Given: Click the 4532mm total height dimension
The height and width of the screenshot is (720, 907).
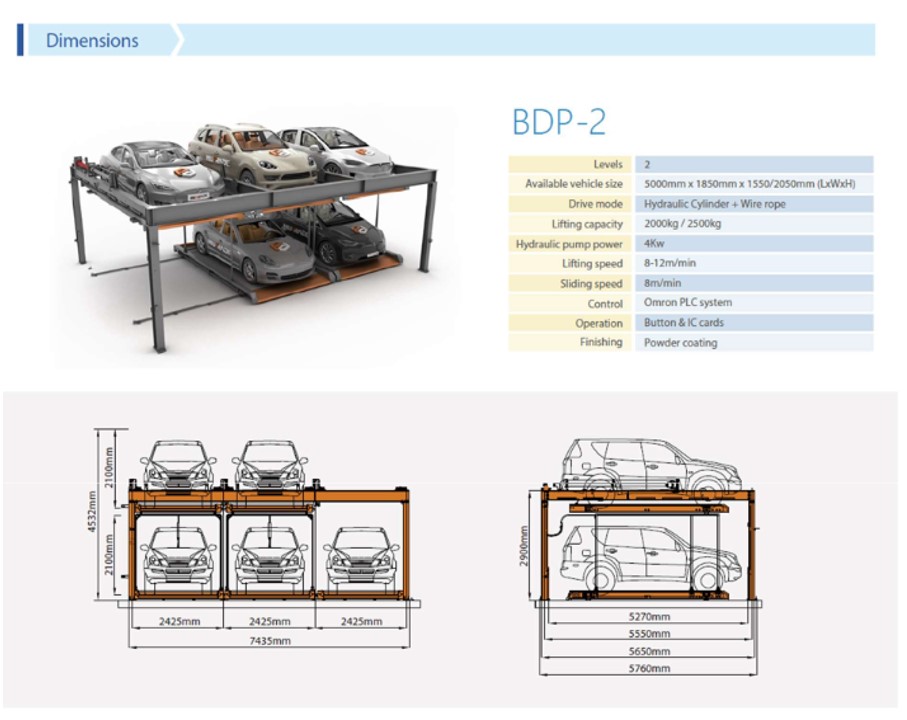Looking at the screenshot, I should click(91, 512).
